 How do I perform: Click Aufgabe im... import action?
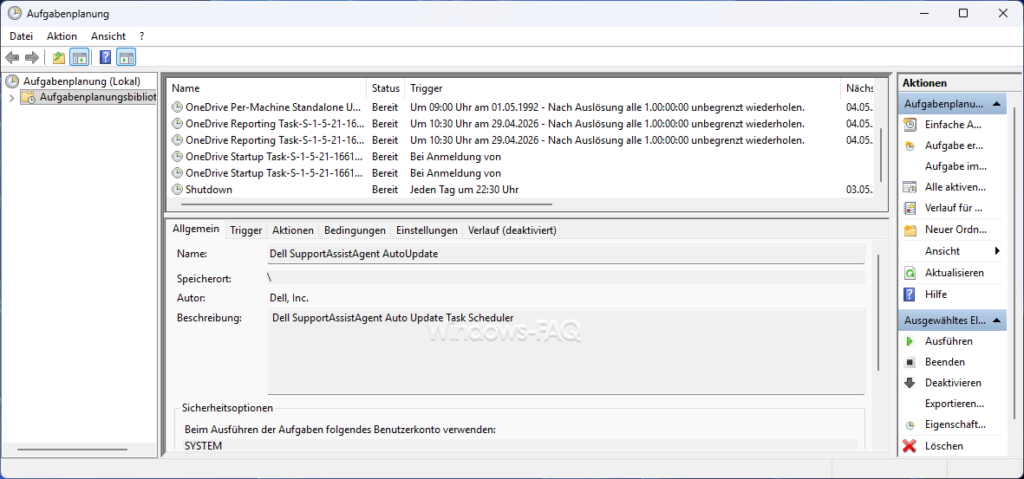point(955,166)
